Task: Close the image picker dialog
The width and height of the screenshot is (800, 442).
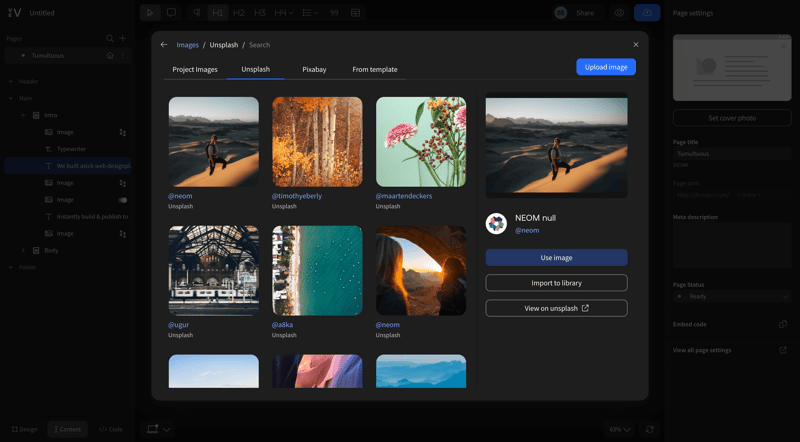Action: click(x=636, y=45)
